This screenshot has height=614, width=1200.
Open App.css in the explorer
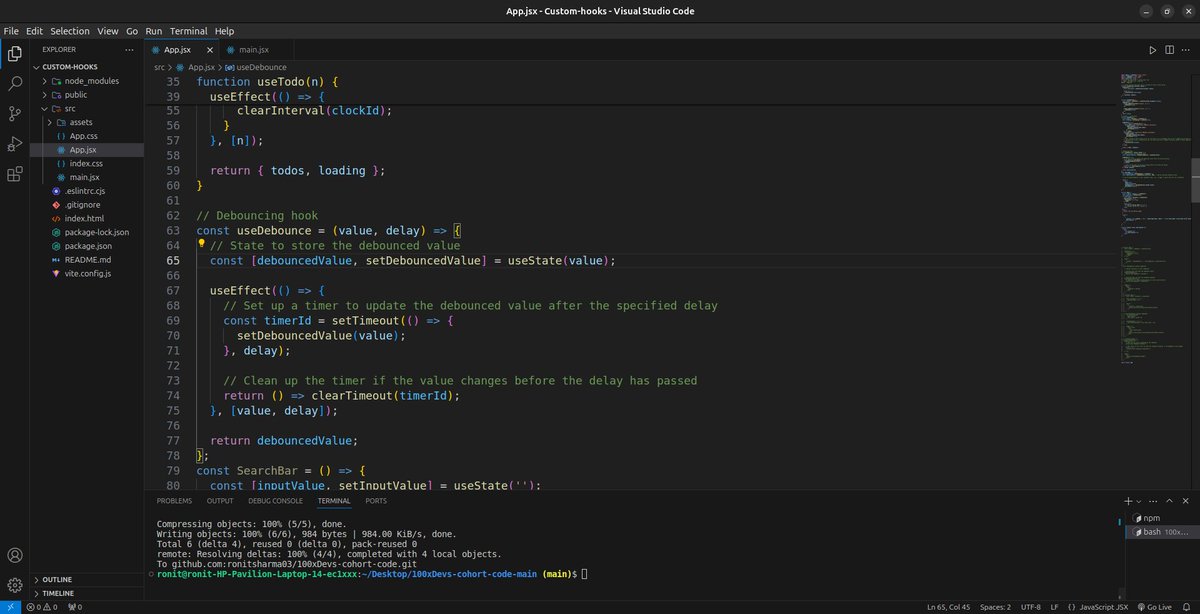coord(85,136)
